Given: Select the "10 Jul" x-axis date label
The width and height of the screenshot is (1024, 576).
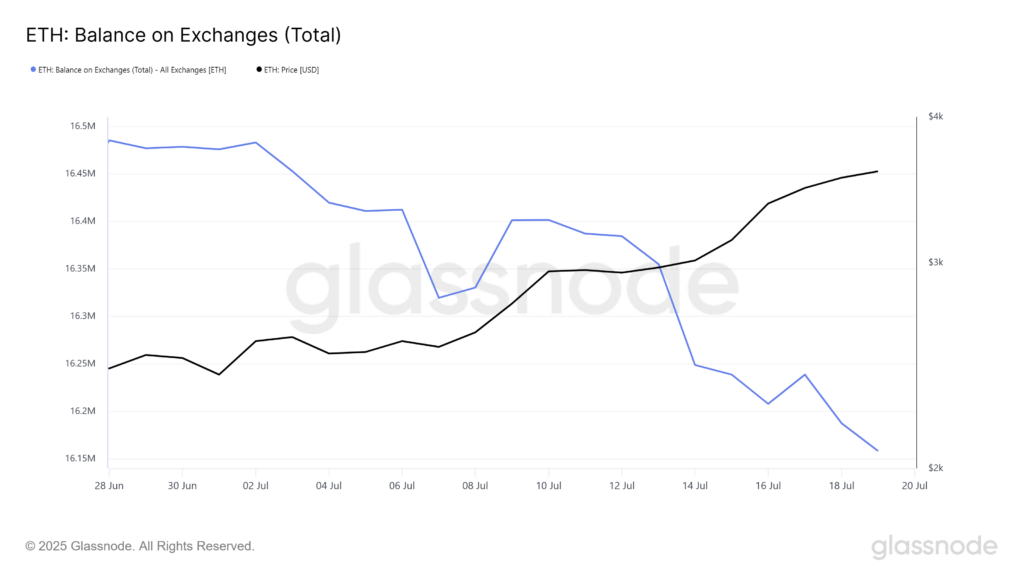Looking at the screenshot, I should (x=548, y=486).
